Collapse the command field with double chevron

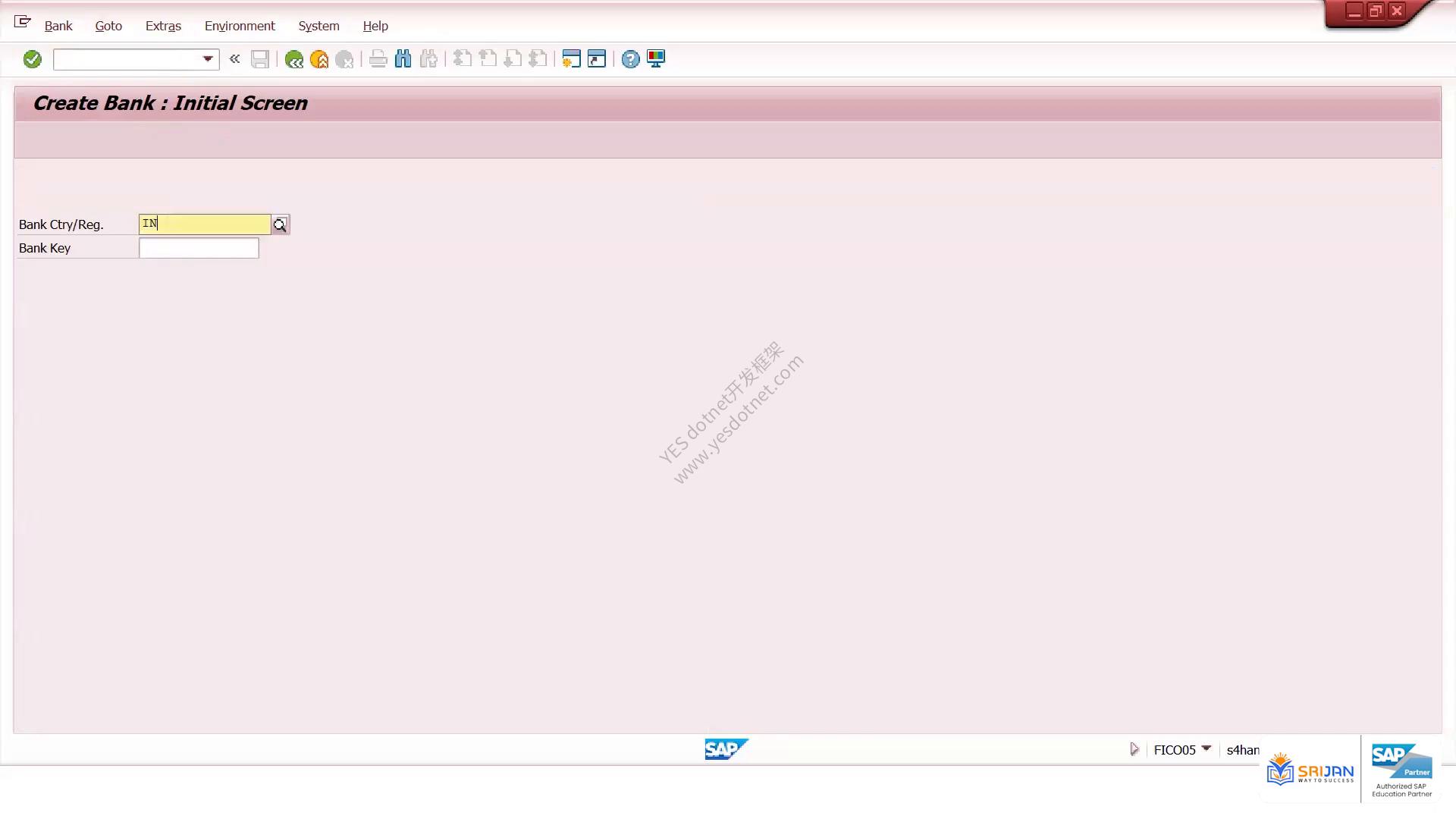tap(235, 58)
